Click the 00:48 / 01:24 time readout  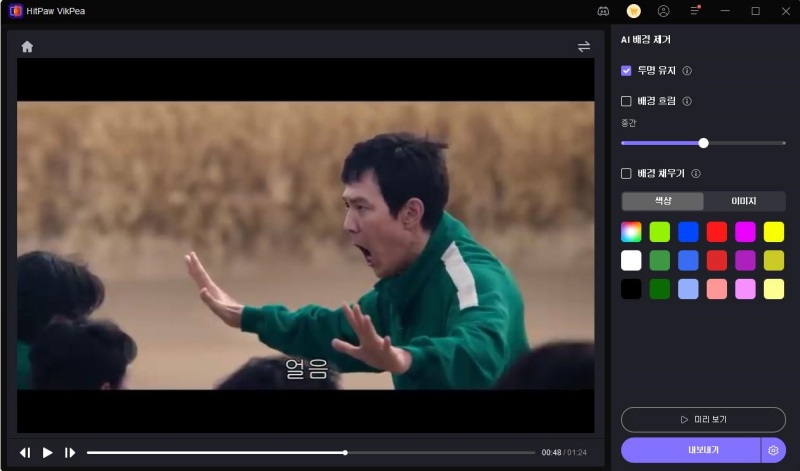(564, 453)
